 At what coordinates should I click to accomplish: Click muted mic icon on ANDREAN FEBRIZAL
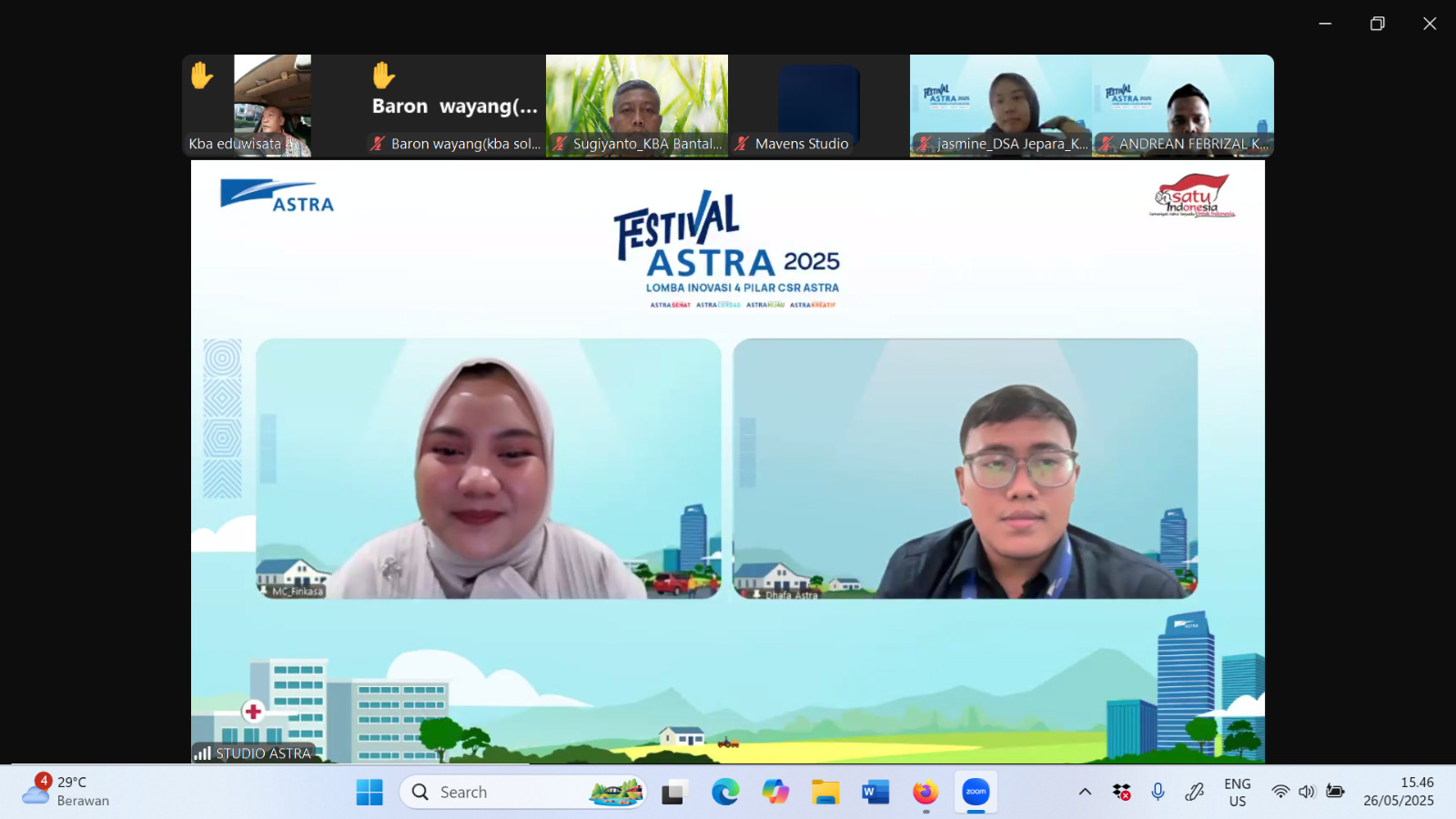(x=1107, y=144)
